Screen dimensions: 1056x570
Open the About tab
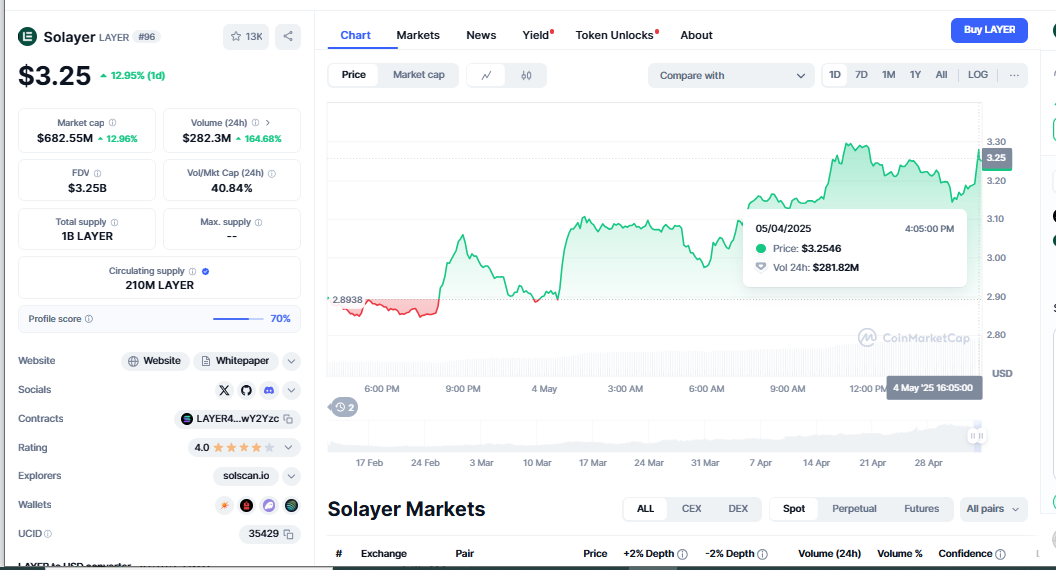696,35
